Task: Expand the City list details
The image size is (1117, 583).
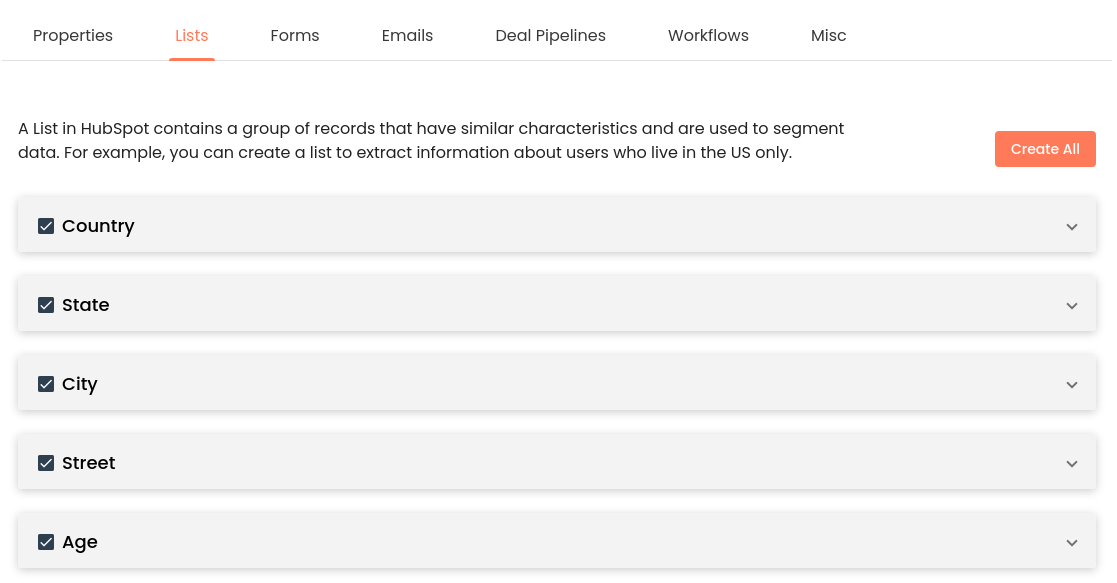Action: click(x=1071, y=383)
